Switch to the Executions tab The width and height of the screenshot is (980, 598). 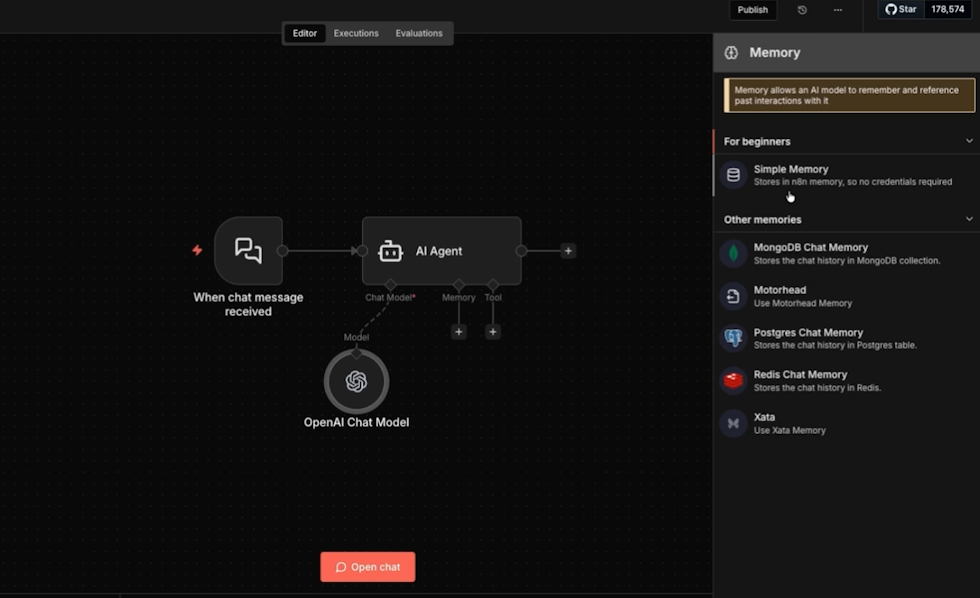pos(356,33)
